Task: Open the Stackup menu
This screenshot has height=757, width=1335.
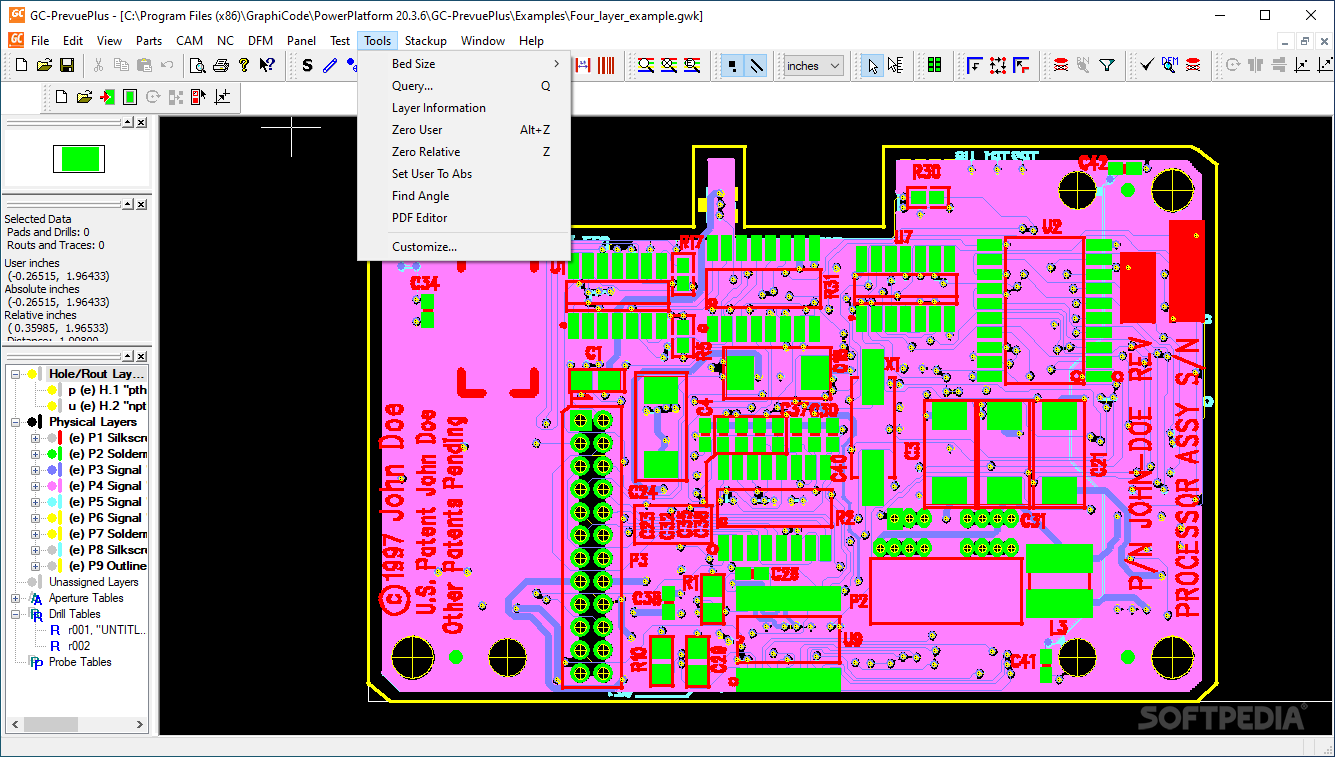Action: point(425,41)
